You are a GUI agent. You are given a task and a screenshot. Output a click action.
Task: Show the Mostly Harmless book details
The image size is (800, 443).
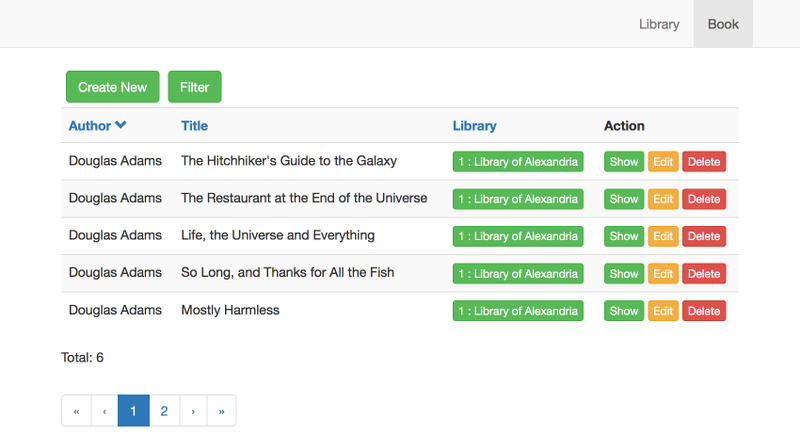624,311
